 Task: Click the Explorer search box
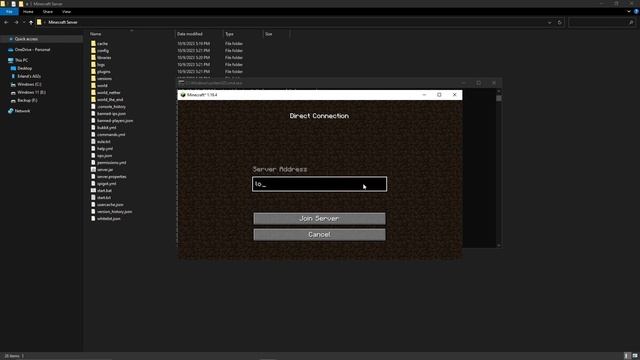pos(601,22)
